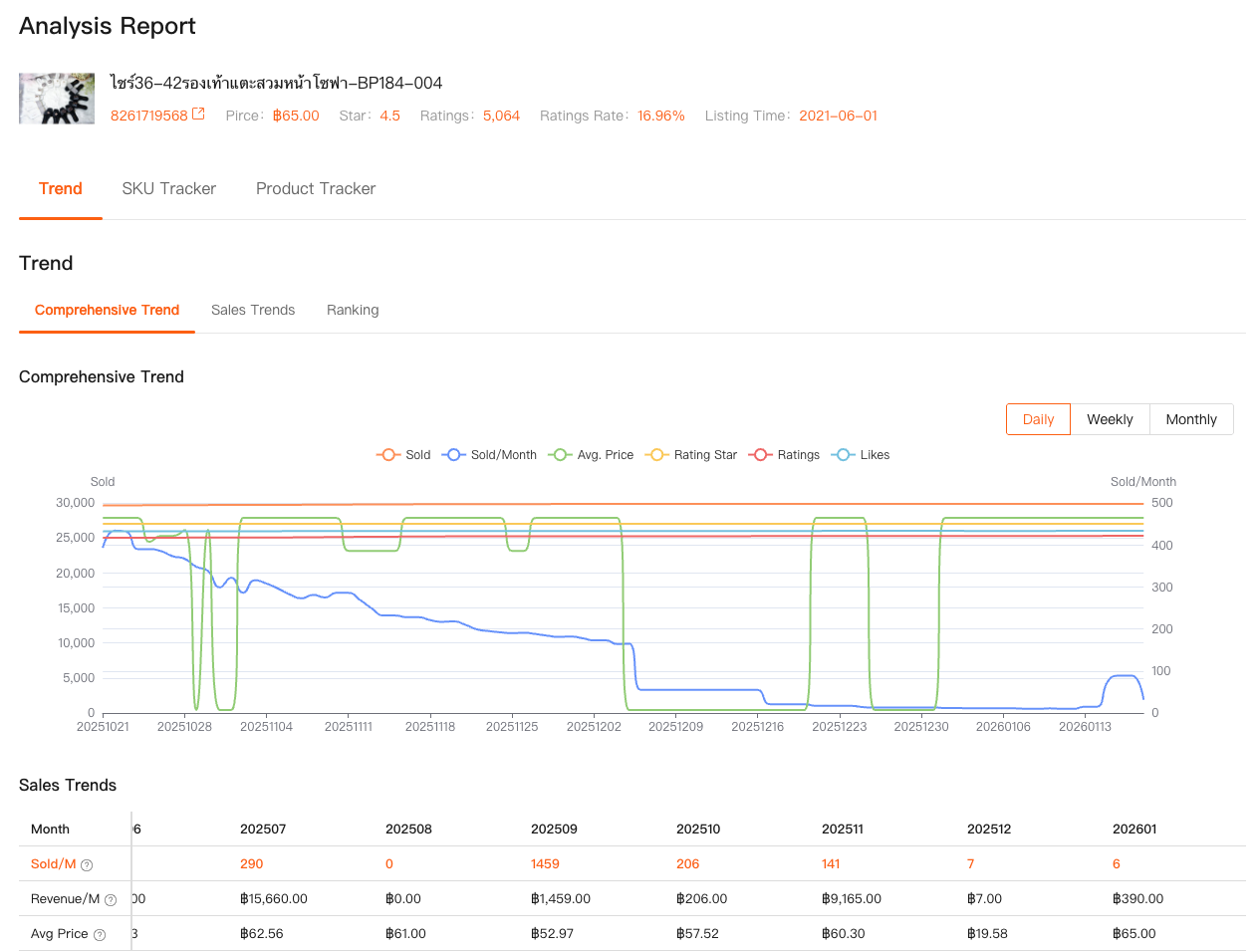The image size is (1259, 952).
Task: Switch to Ranking sub-tab
Action: [x=353, y=311]
